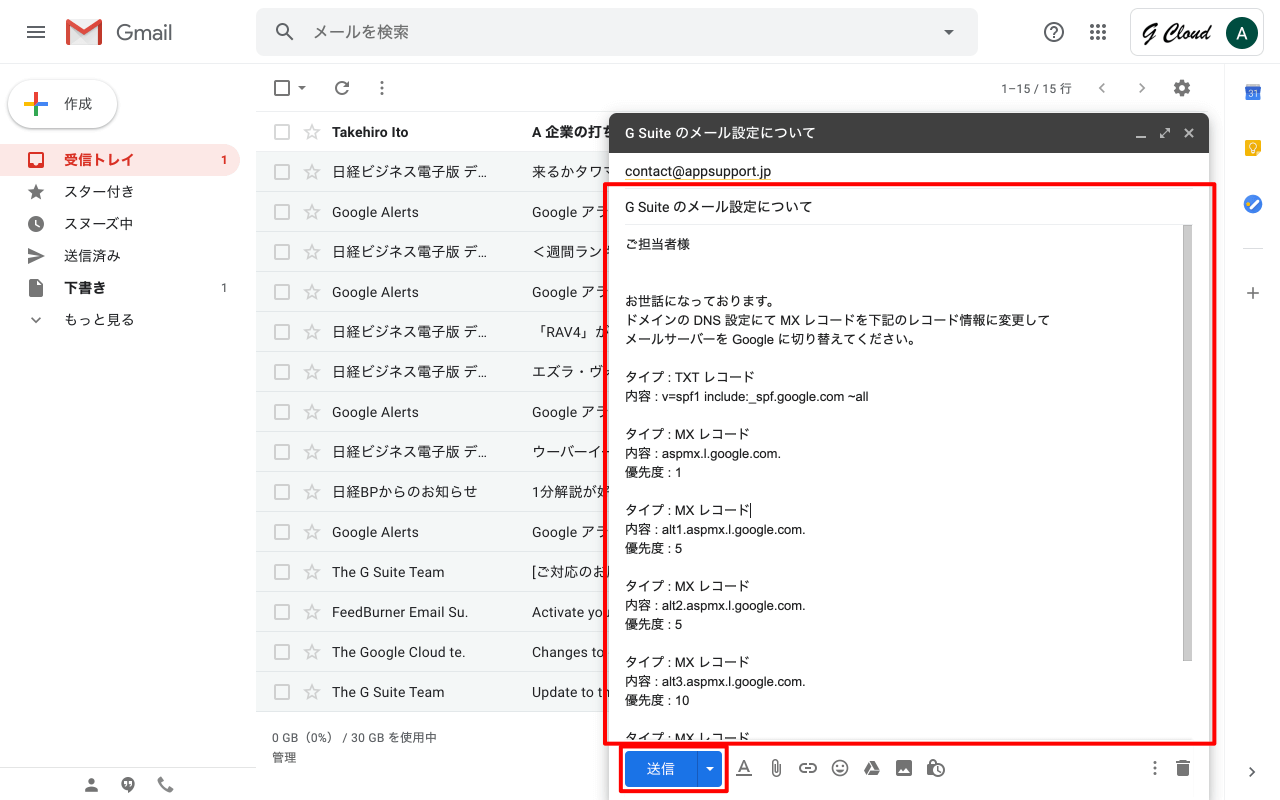
Task: Click the Gmail logo
Action: click(119, 32)
